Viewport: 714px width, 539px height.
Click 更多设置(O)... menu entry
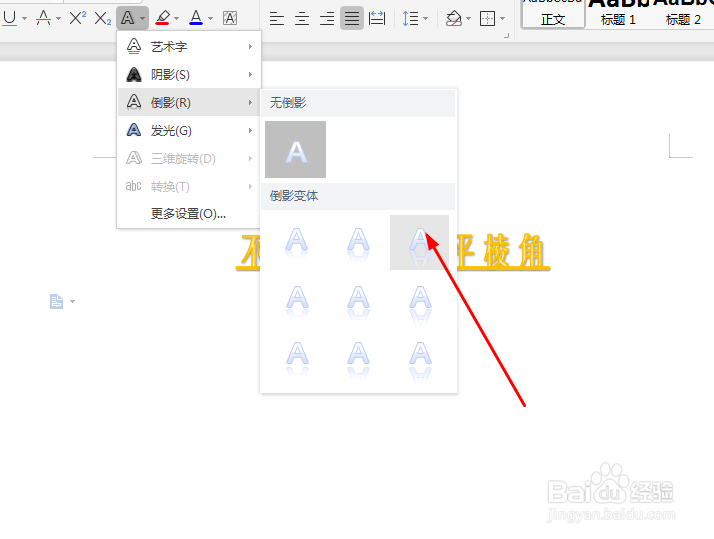click(x=188, y=214)
